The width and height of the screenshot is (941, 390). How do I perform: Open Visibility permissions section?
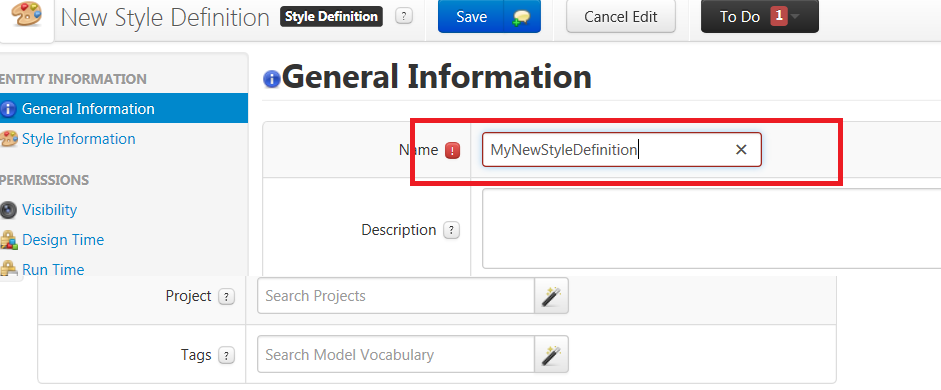coord(49,209)
